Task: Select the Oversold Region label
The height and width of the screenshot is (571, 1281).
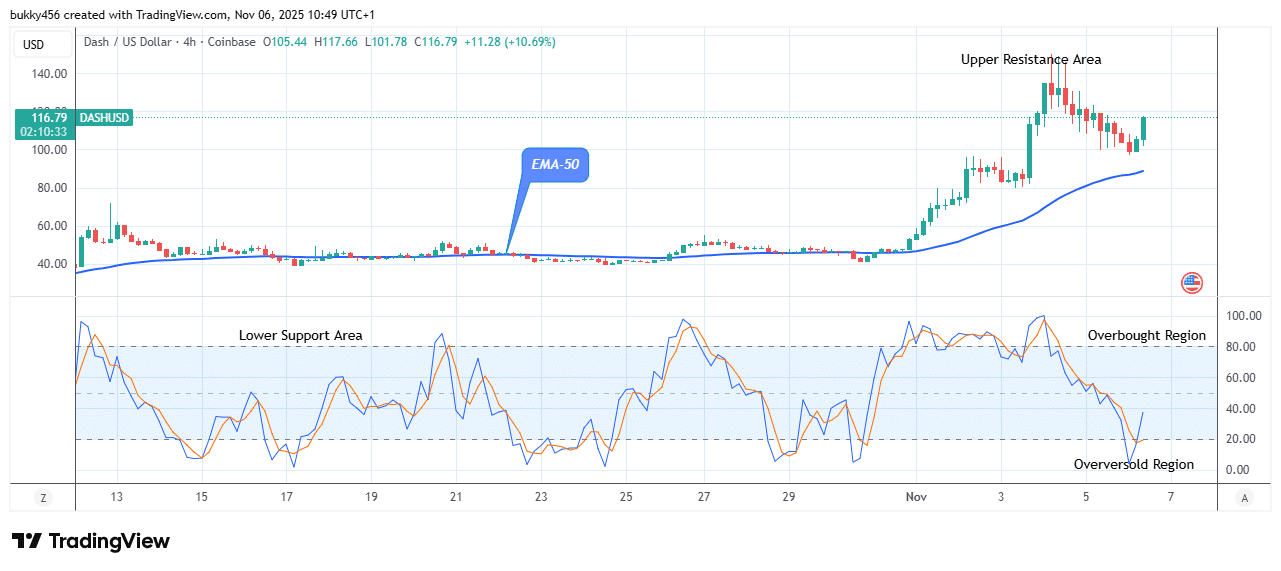Action: click(x=1134, y=465)
